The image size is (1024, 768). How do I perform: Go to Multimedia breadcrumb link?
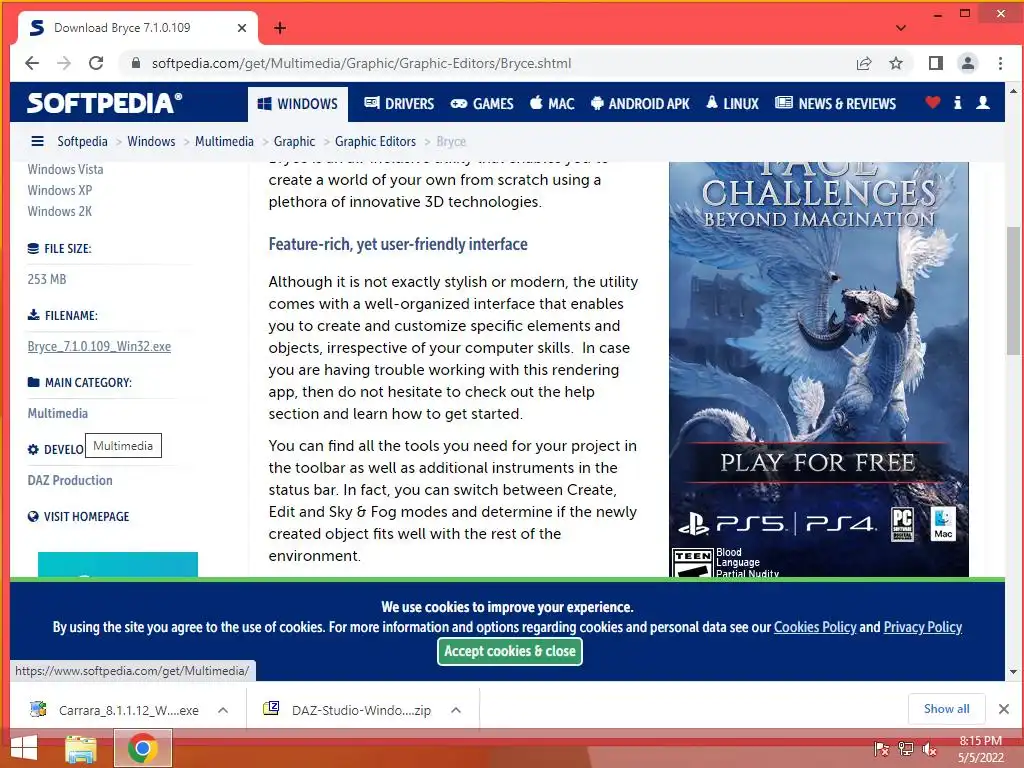[x=224, y=141]
